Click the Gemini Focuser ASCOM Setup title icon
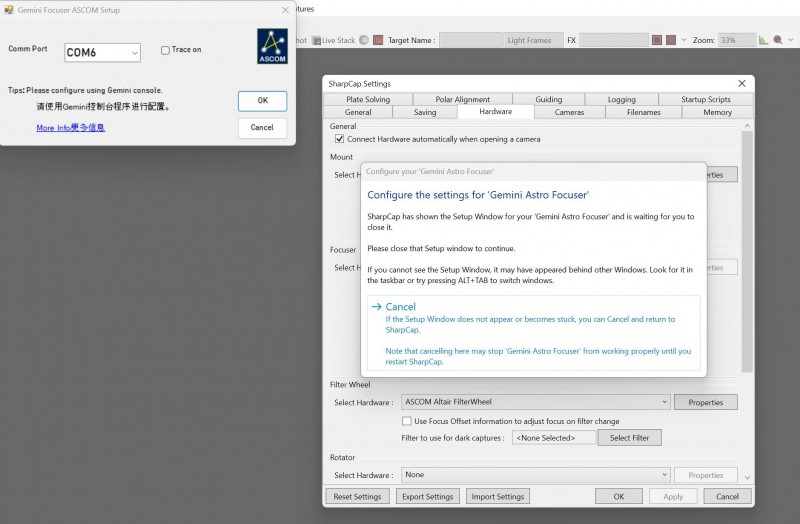Viewport: 800px width, 524px height. click(x=9, y=10)
